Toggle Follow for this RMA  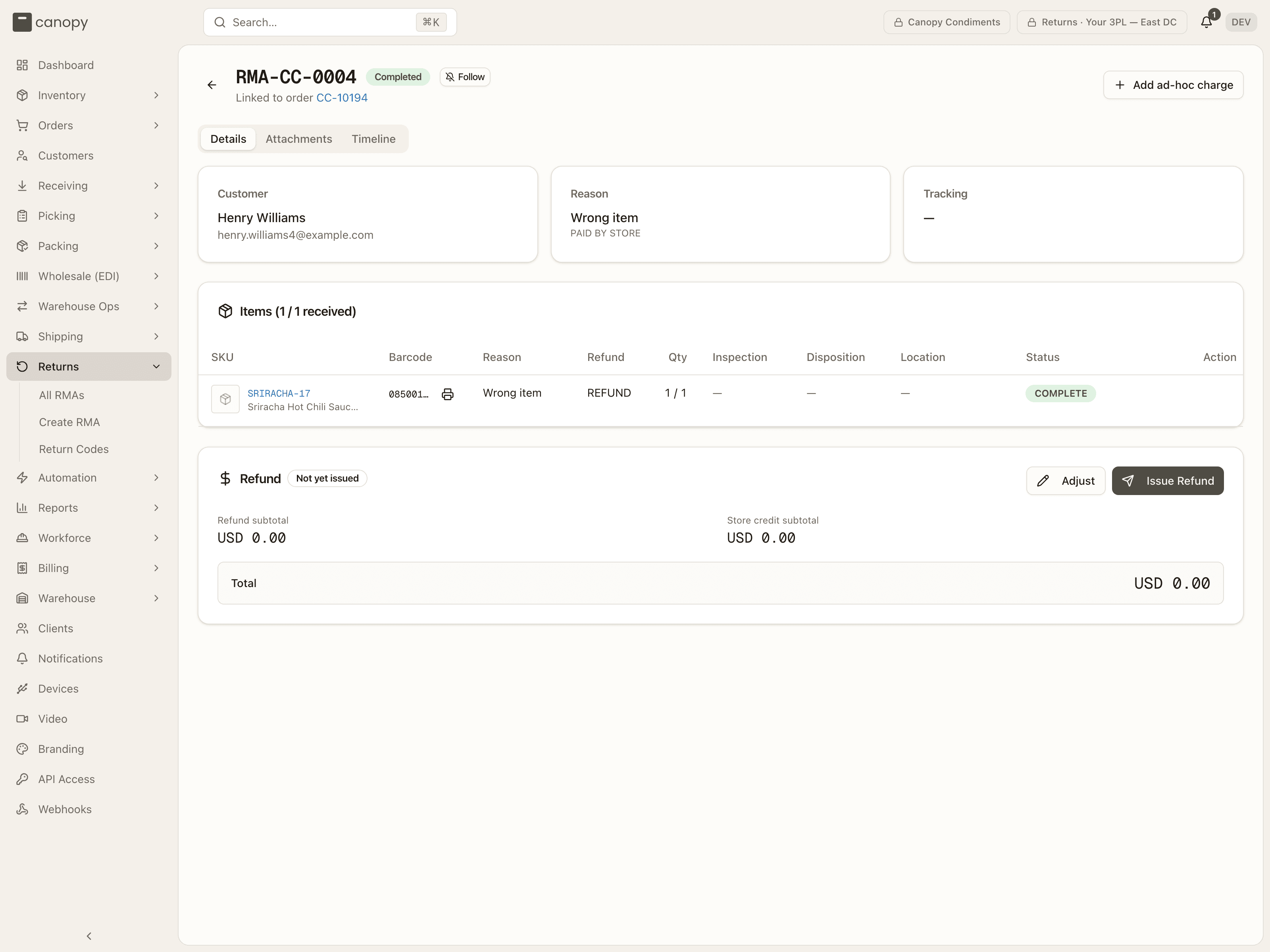click(465, 77)
